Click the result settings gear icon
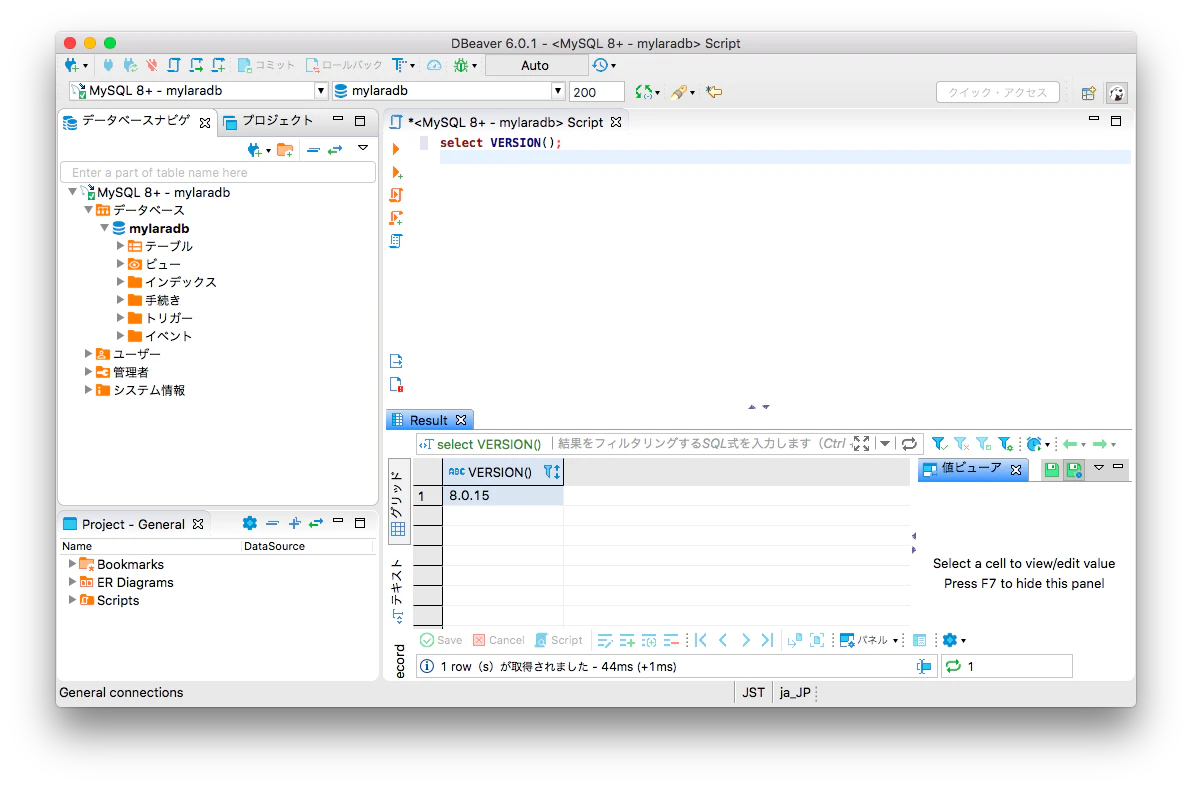 click(x=950, y=640)
